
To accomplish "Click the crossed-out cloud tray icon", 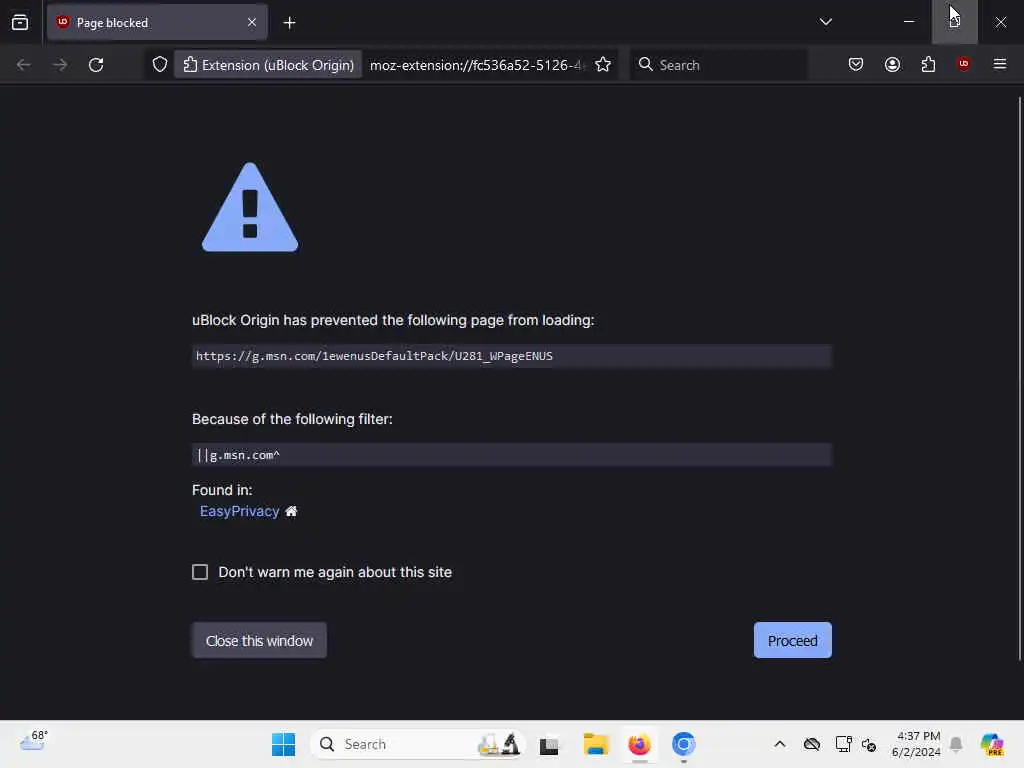I will [x=812, y=744].
